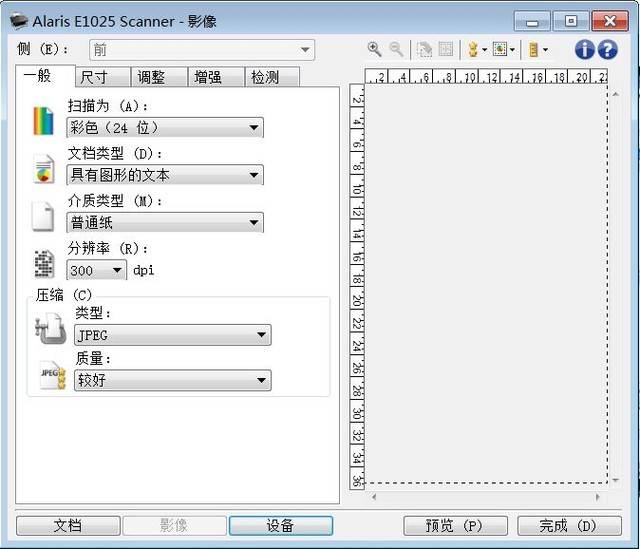Open the 介质类型 dropdown

165,222
